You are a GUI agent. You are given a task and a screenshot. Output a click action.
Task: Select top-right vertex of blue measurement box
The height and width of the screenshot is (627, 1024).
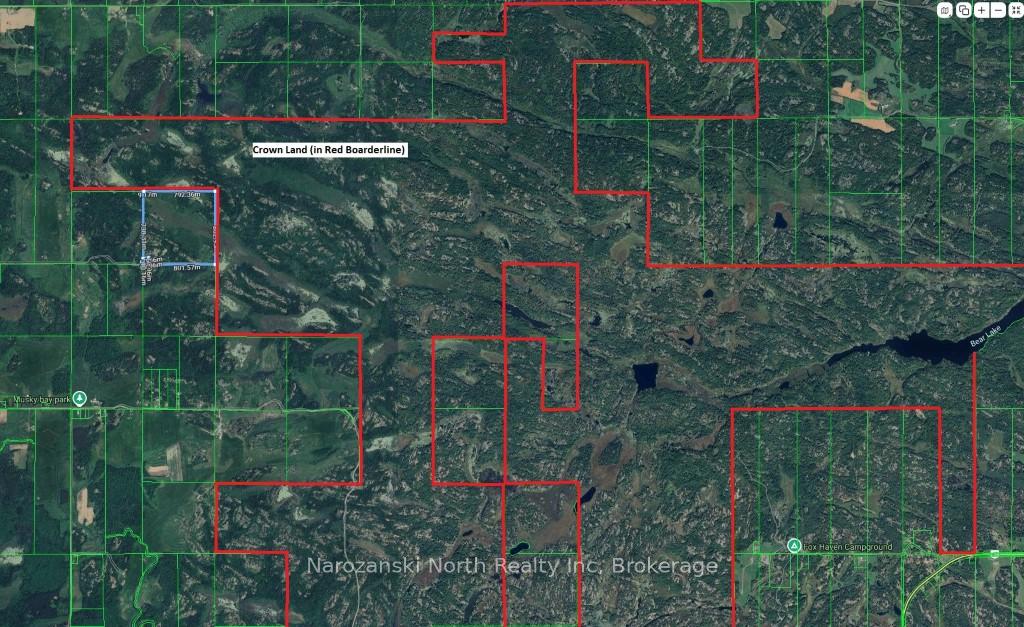pyautogui.click(x=217, y=190)
